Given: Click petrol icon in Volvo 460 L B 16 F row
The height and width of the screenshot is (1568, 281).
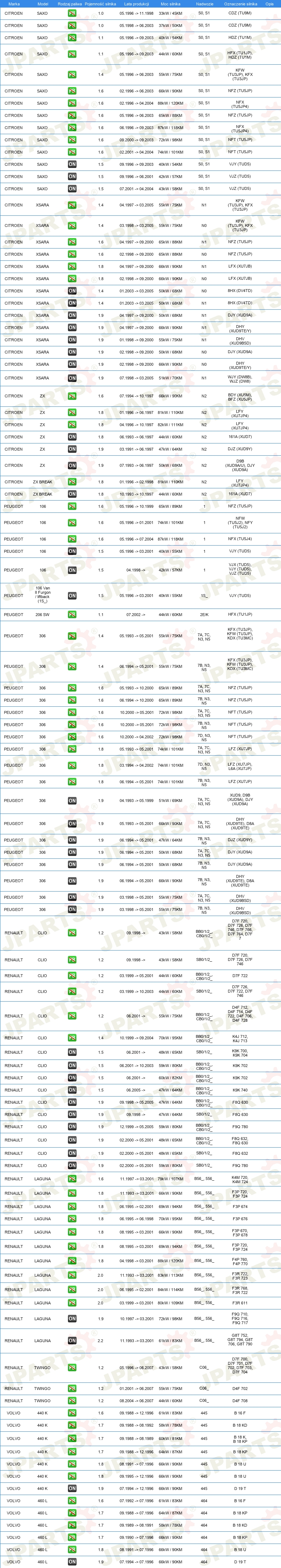Looking at the screenshot, I should [x=72, y=1501].
